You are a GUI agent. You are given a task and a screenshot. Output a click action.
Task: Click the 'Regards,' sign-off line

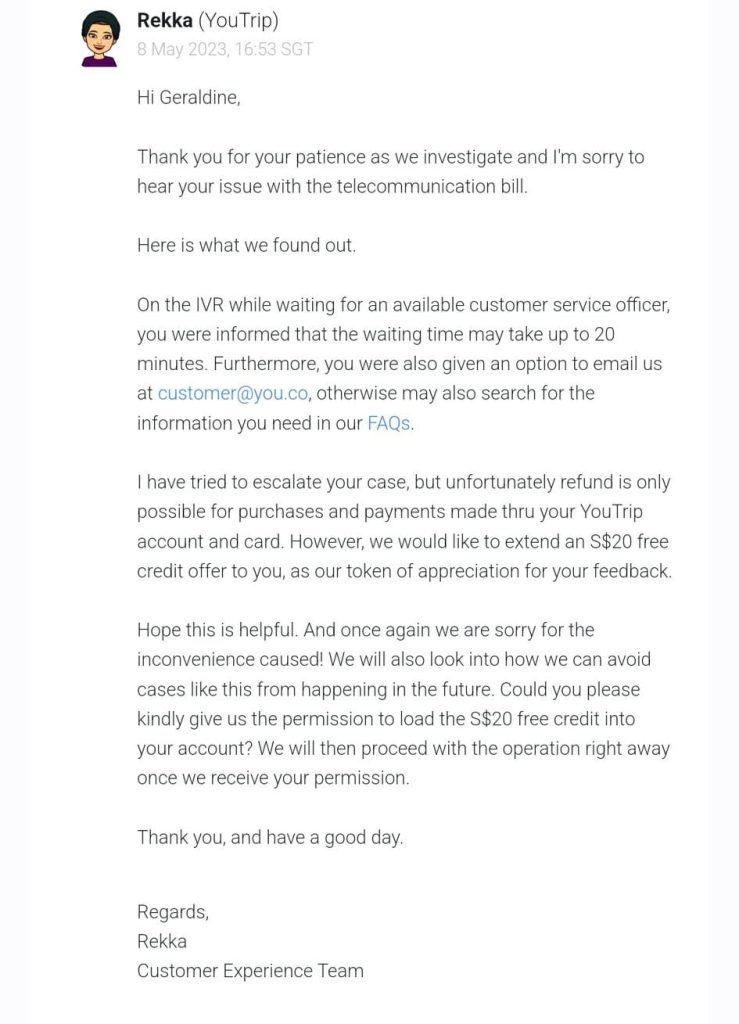coord(173,912)
